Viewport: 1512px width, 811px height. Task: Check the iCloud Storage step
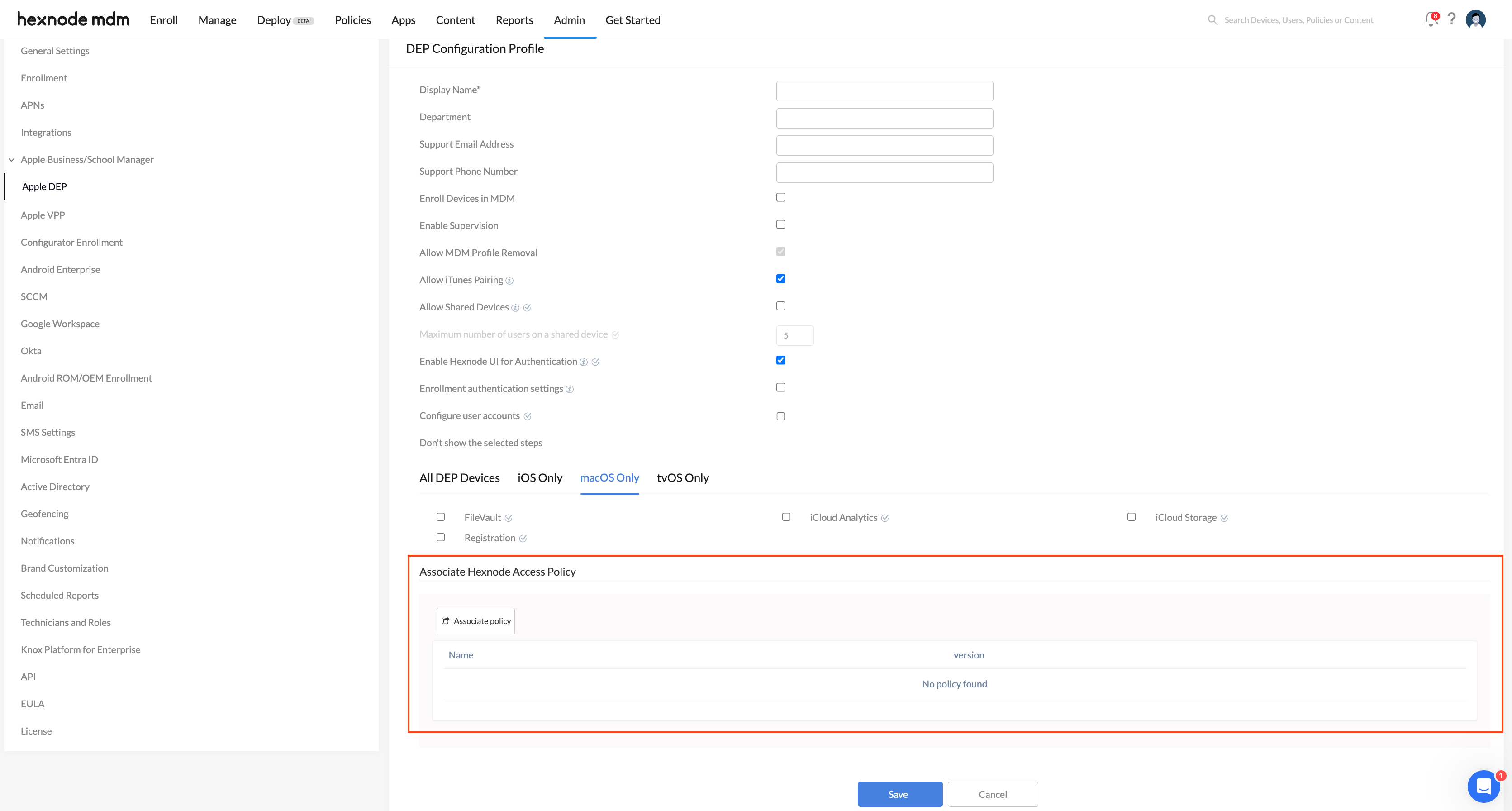pyautogui.click(x=1131, y=517)
